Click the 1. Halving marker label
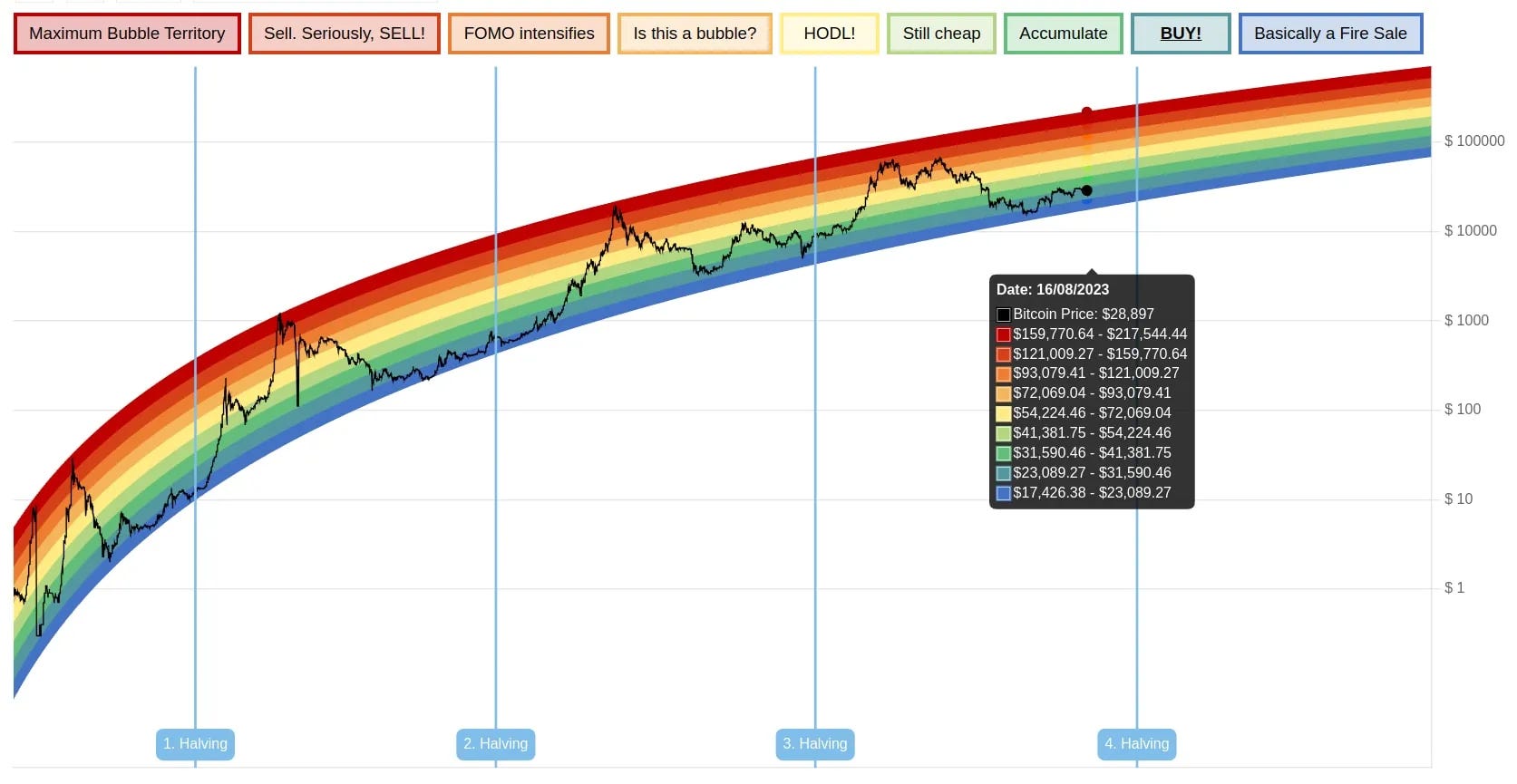This screenshot has width=1517, height=784. click(195, 744)
